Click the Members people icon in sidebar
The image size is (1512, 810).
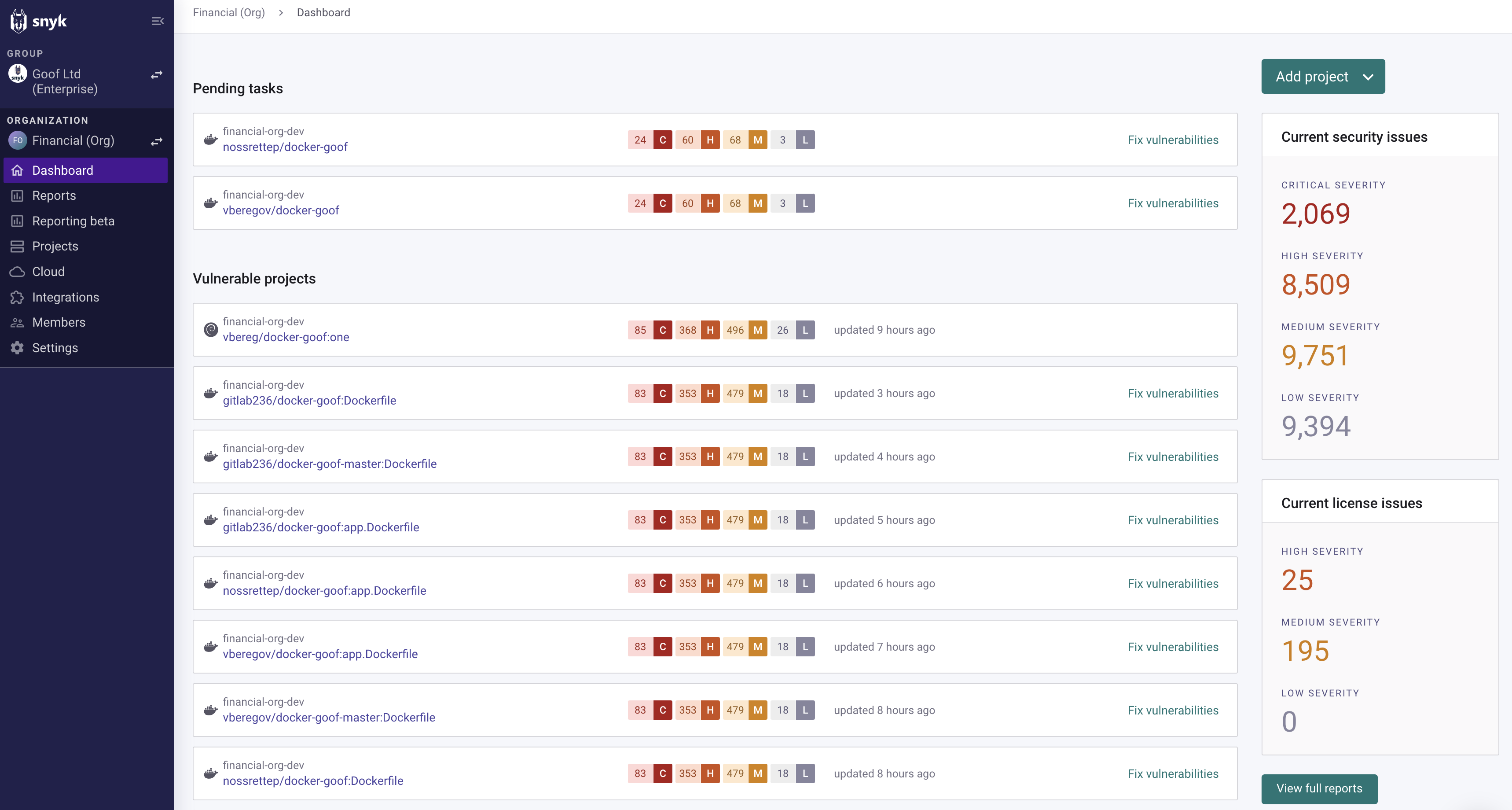point(17,323)
